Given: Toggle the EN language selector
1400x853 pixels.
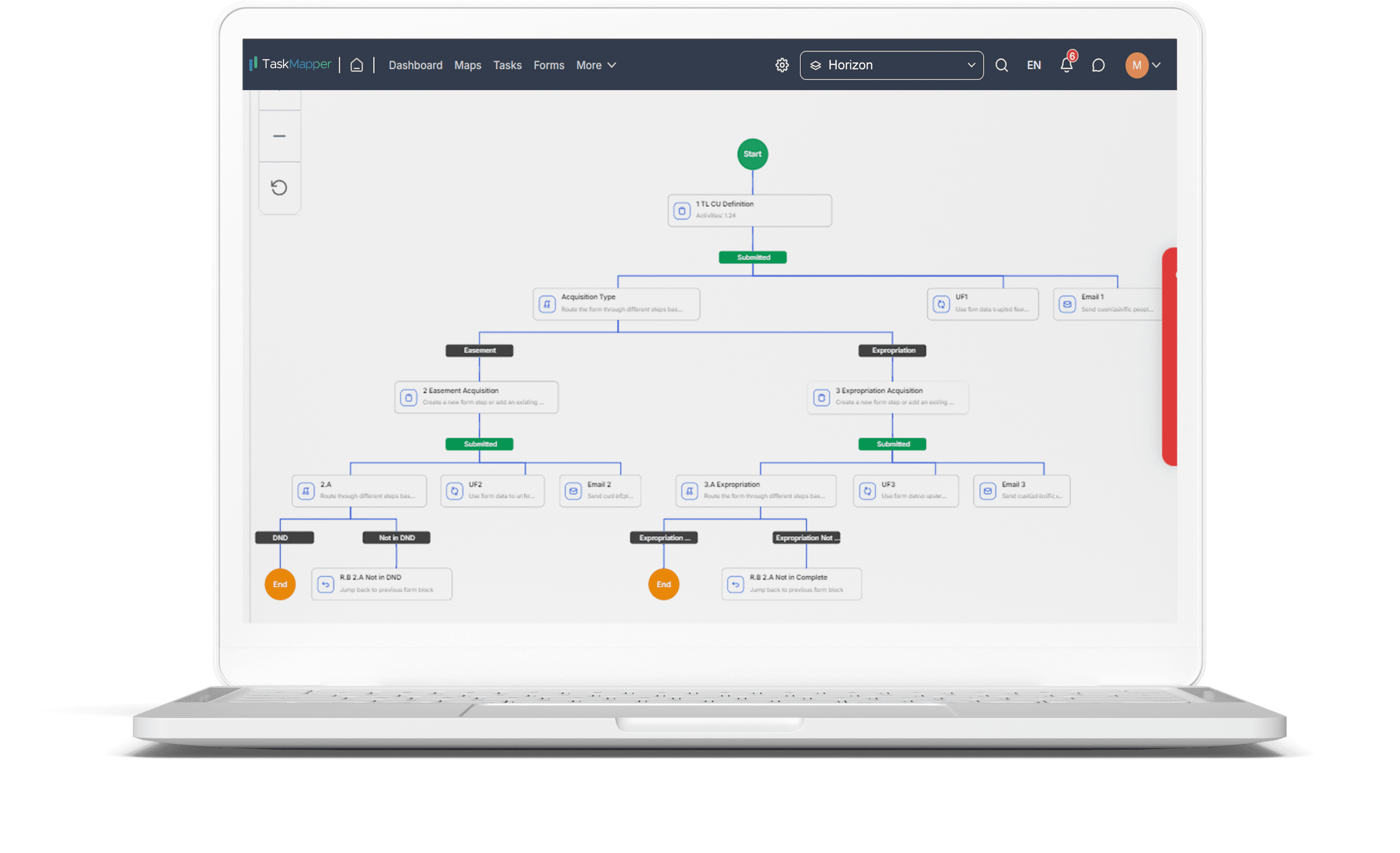Looking at the screenshot, I should click(x=1034, y=66).
